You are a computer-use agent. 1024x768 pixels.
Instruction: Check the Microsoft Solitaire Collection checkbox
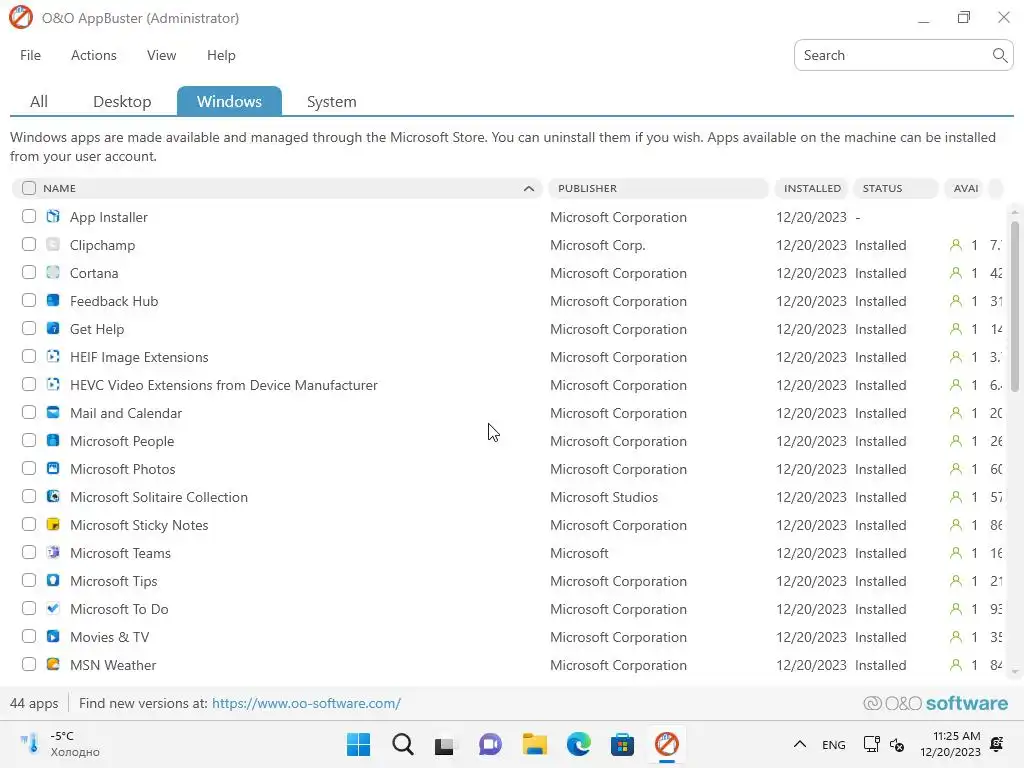pyautogui.click(x=29, y=496)
